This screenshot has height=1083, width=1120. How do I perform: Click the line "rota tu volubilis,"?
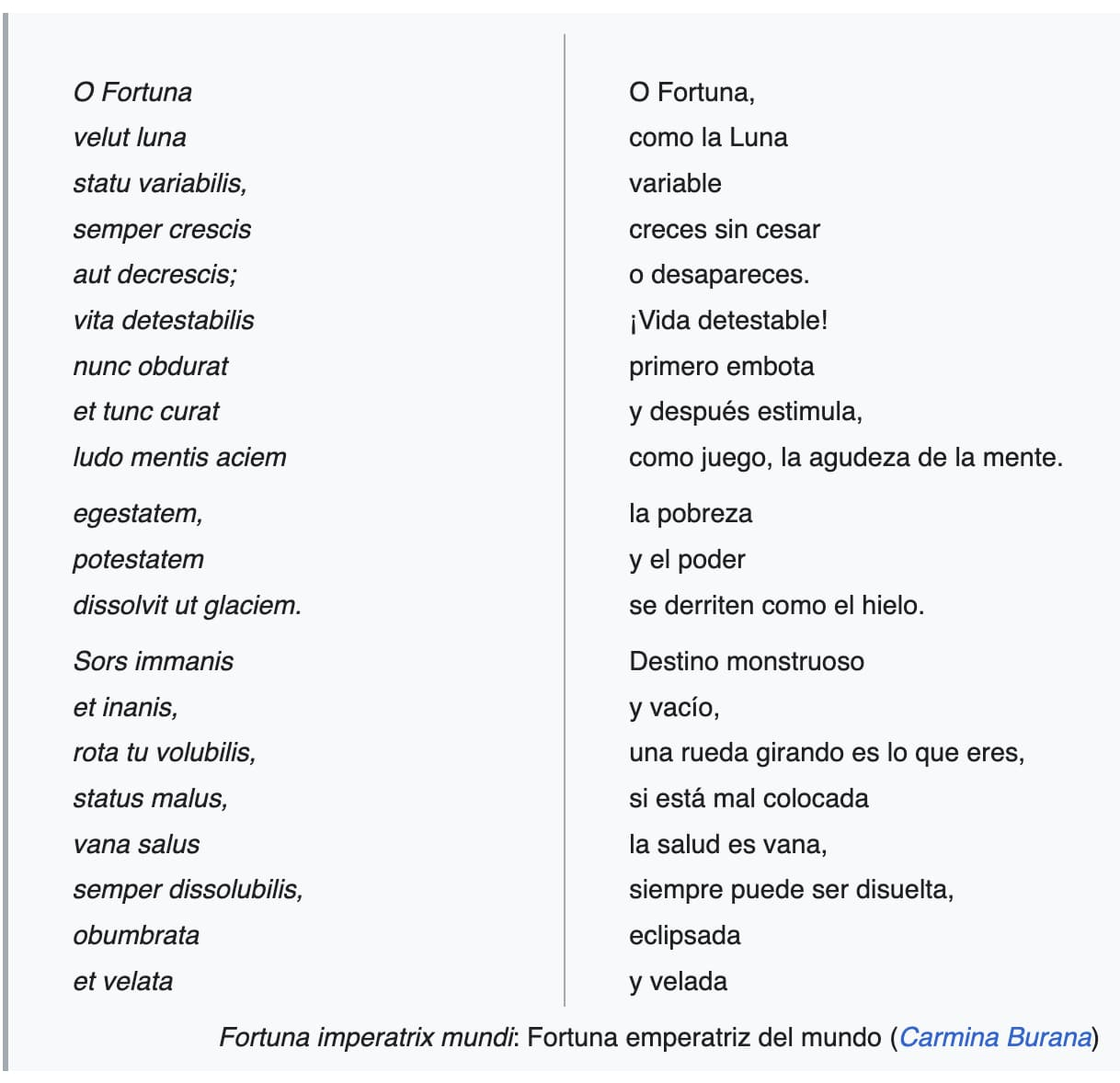[165, 752]
